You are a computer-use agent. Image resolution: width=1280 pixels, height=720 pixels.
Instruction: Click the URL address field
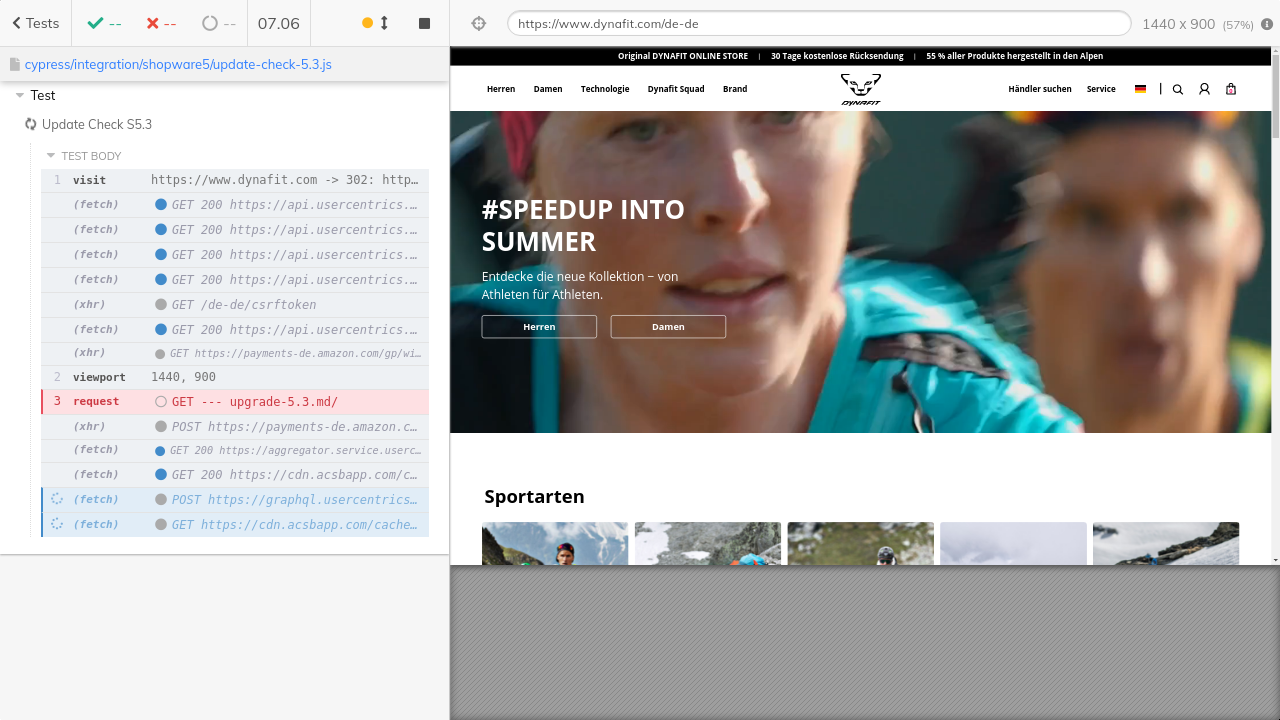818,24
